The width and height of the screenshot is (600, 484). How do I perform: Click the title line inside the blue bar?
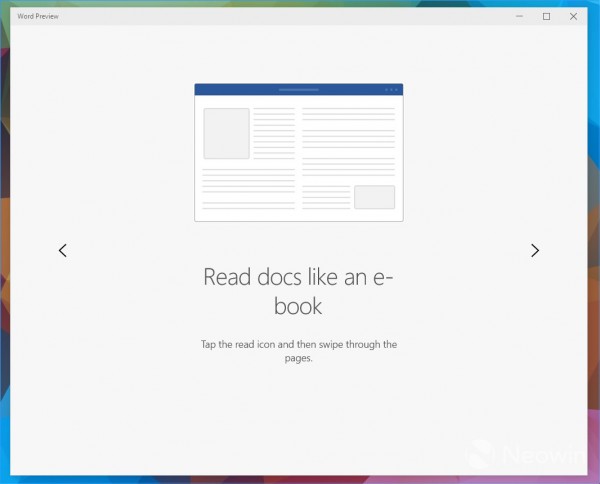[298, 89]
